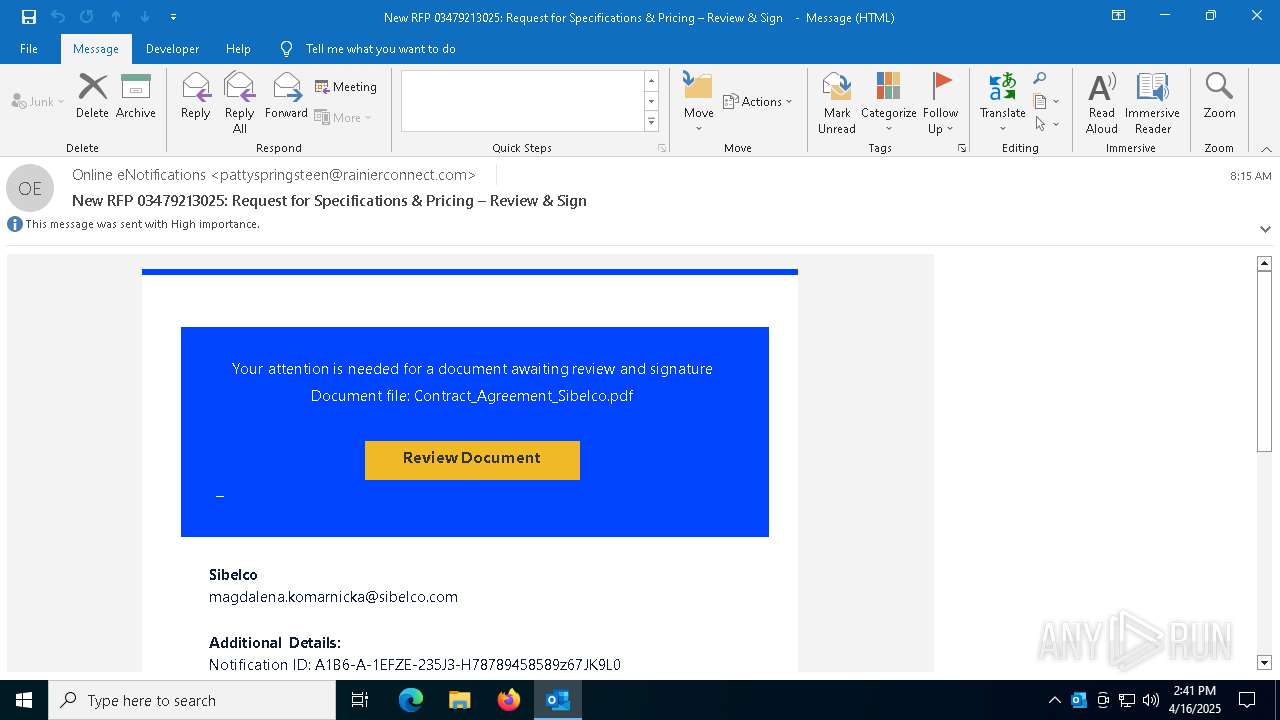This screenshot has height=720, width=1280.
Task: Click inside the Quick Steps gallery box
Action: [522, 101]
